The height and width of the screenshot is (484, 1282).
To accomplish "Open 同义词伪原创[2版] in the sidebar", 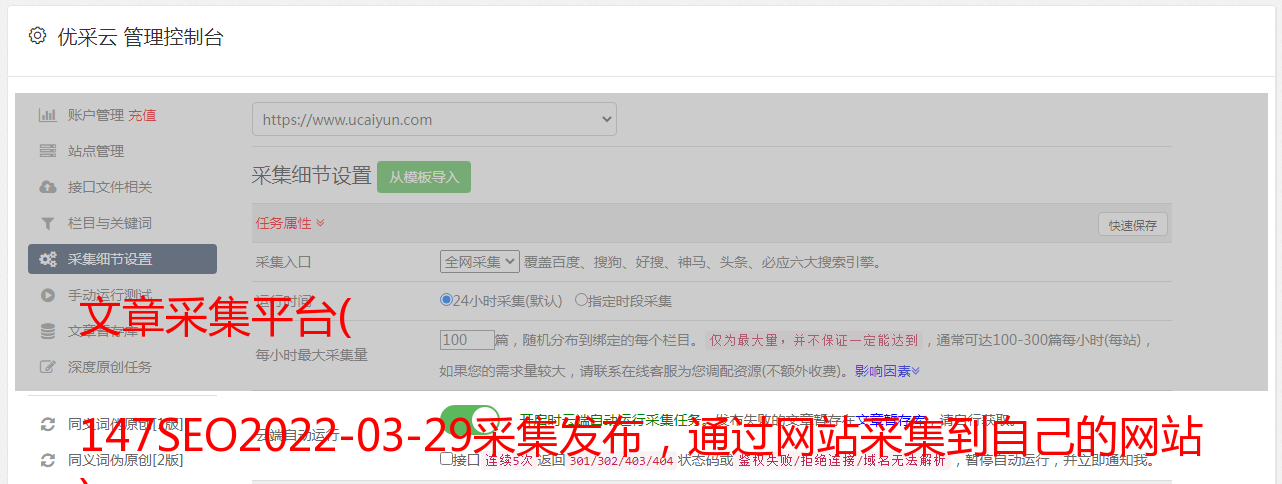I will (125, 460).
